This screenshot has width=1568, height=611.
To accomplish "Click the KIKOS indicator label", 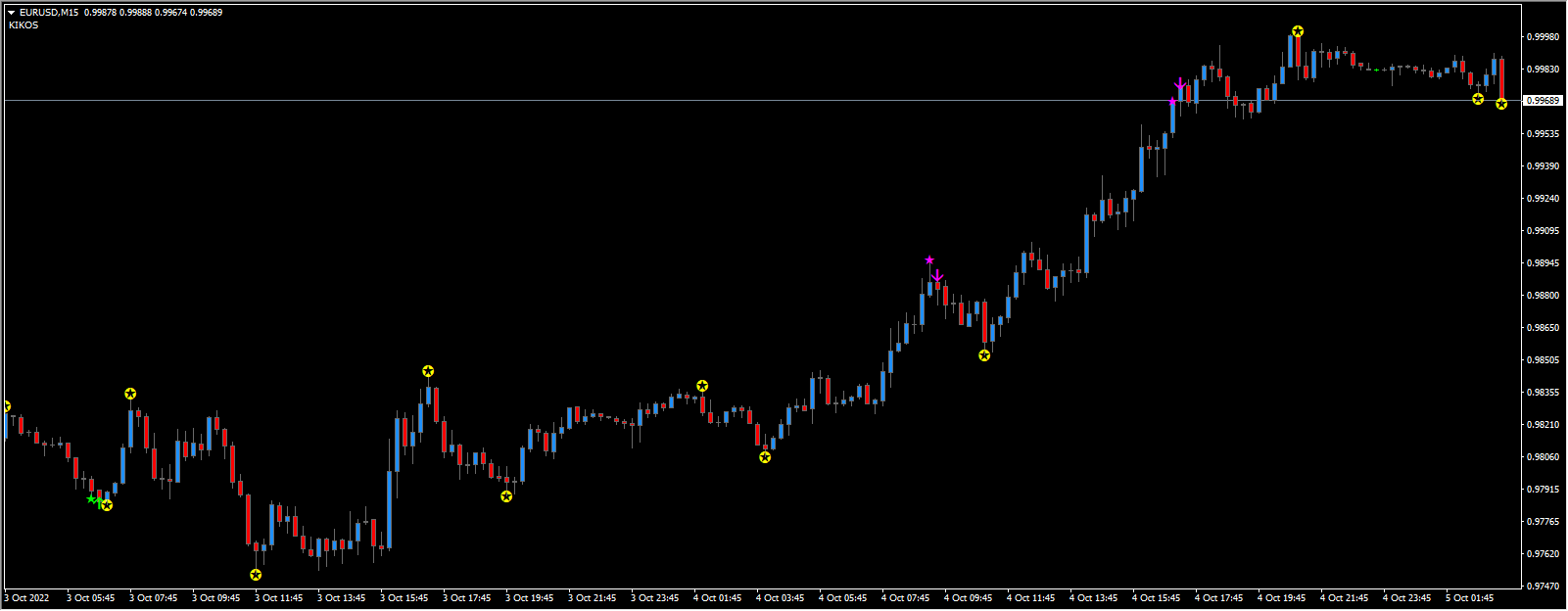I will click(x=24, y=25).
